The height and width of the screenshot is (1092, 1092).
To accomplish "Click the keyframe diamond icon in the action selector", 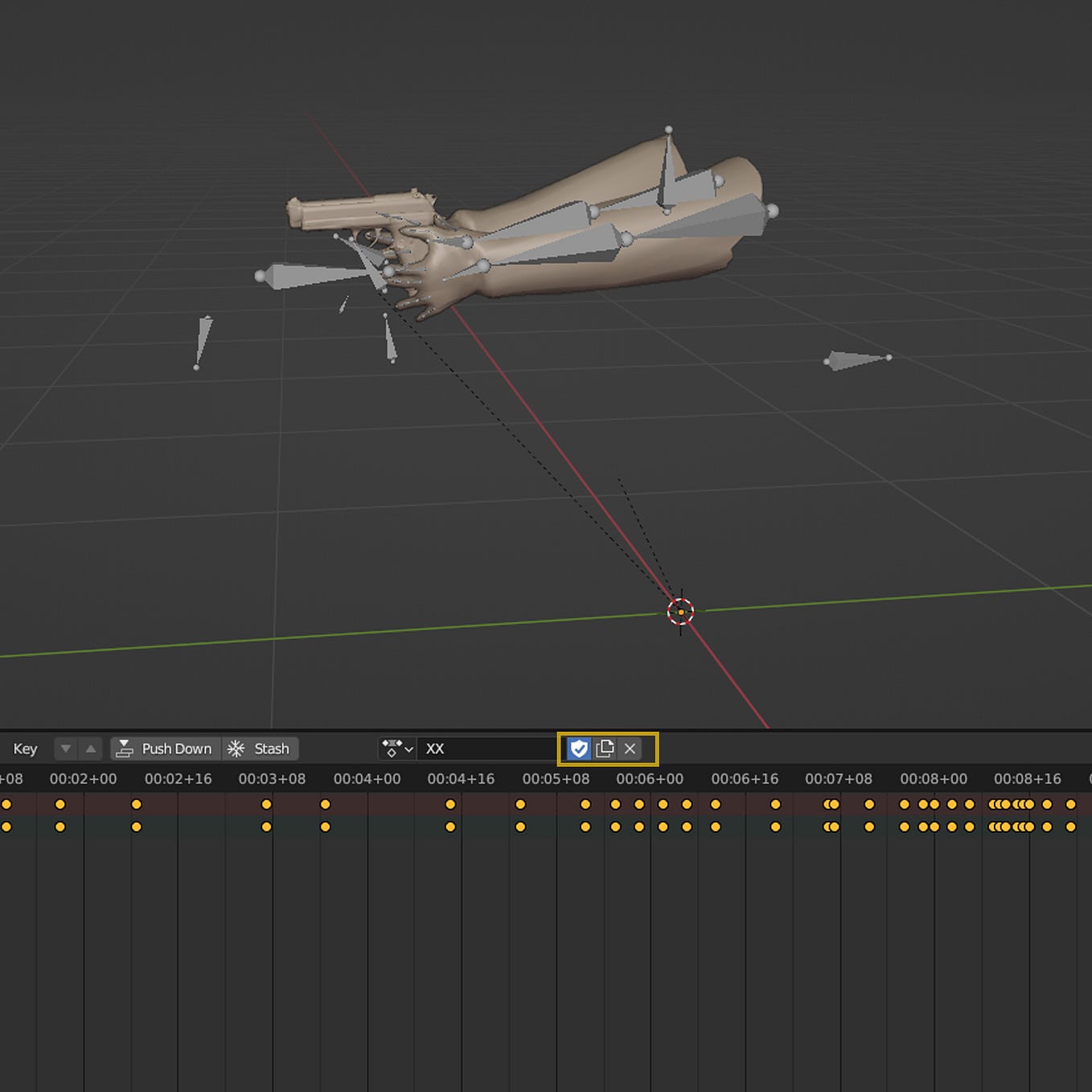I will pos(392,749).
